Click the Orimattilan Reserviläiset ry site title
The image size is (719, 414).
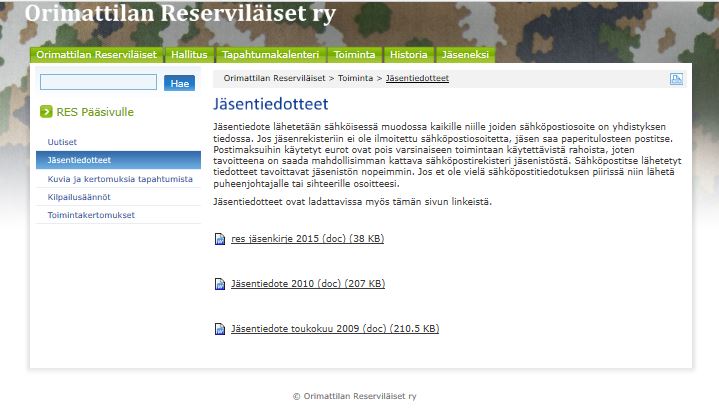180,14
